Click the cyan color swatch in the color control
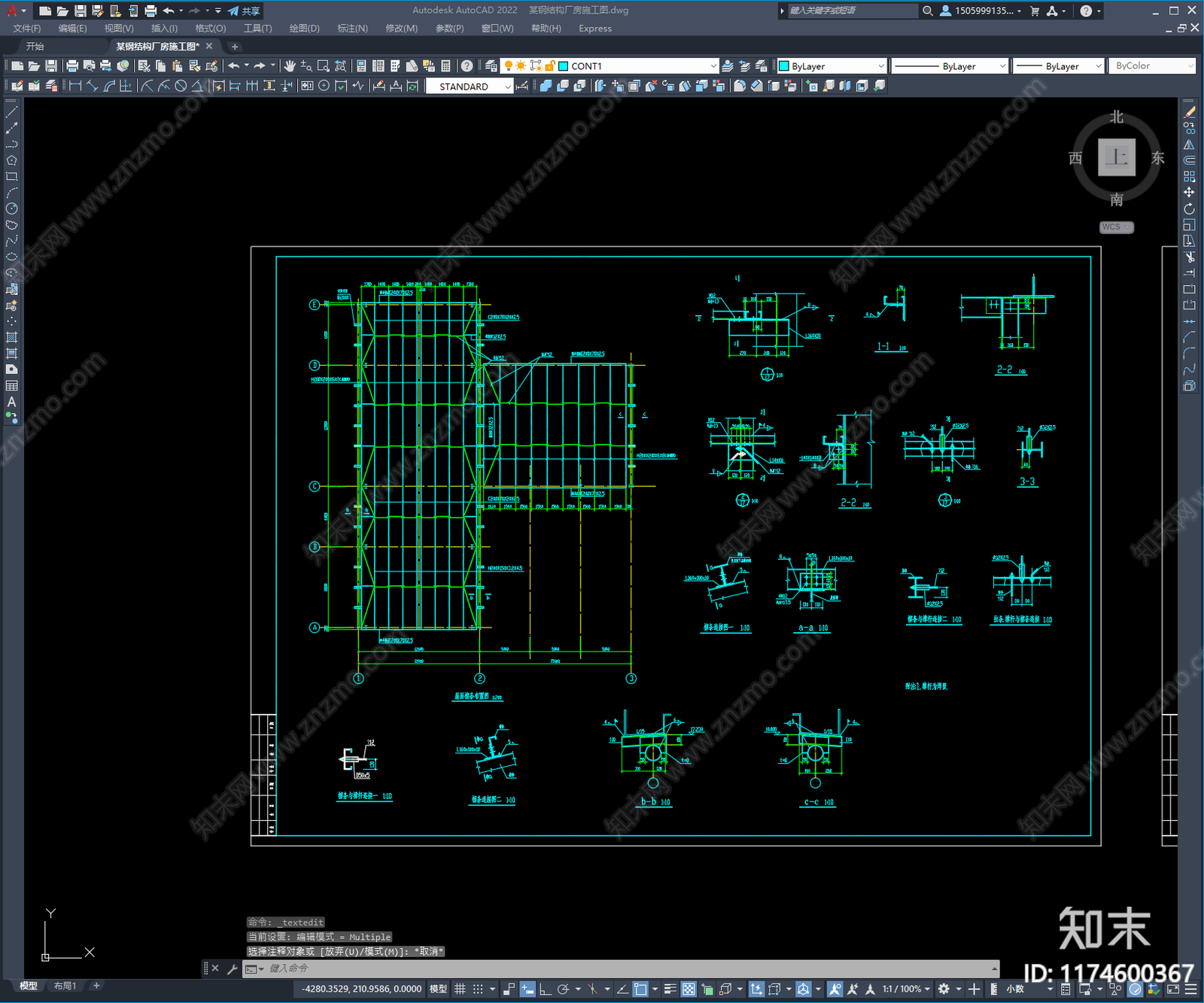This screenshot has height=1003, width=1204. tap(783, 66)
